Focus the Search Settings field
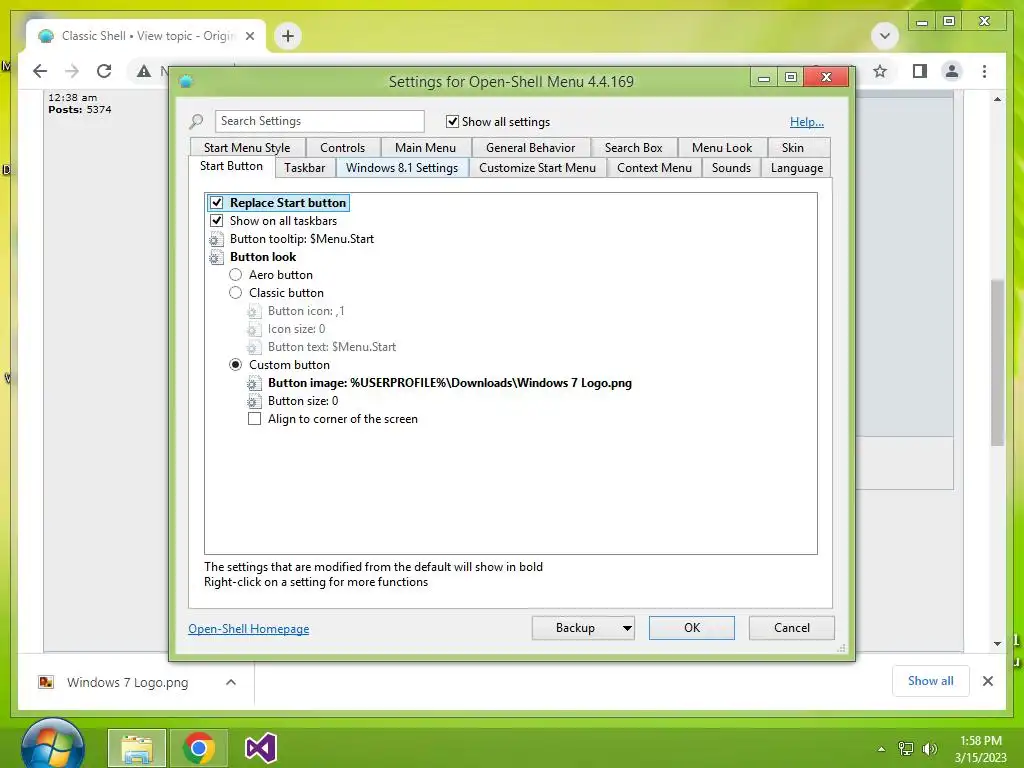1024x768 pixels. (x=319, y=121)
